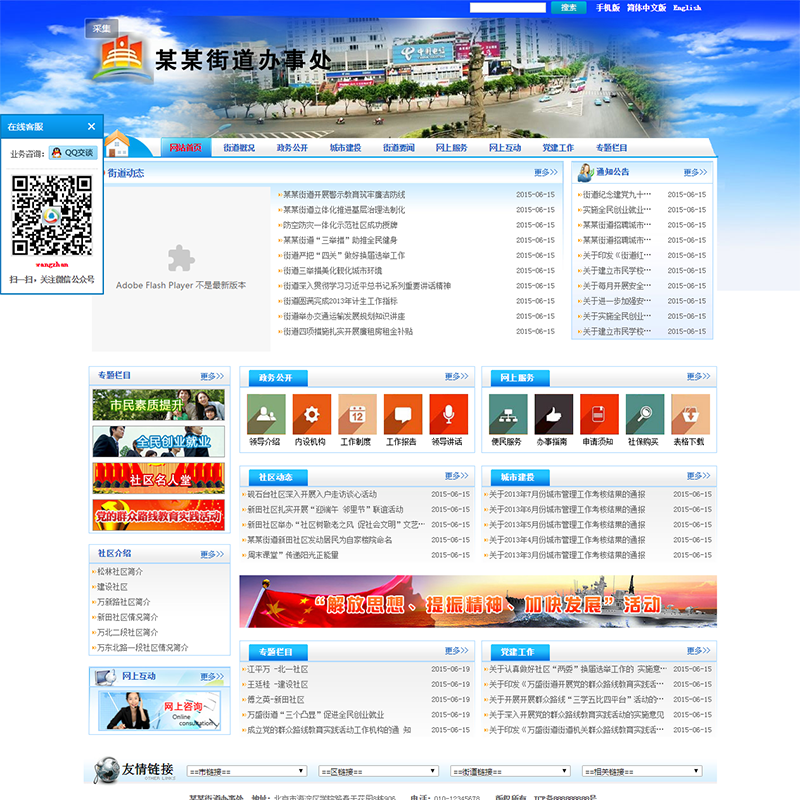Viewport: 800px width, 800px height.
Task: Click the home house icon in the navigation bar
Action: pyautogui.click(x=118, y=144)
